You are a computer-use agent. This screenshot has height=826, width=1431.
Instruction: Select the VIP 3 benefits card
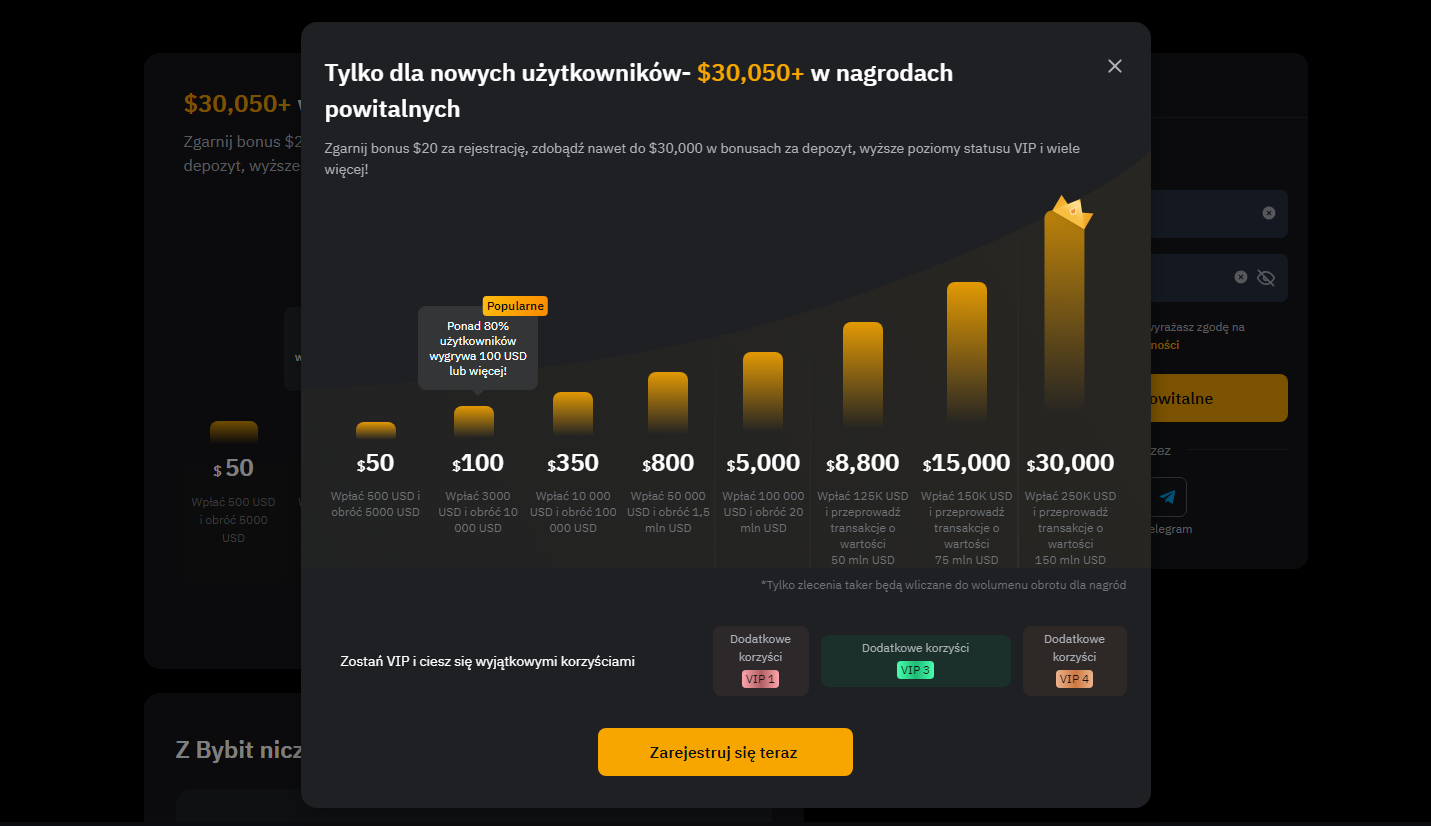point(916,661)
